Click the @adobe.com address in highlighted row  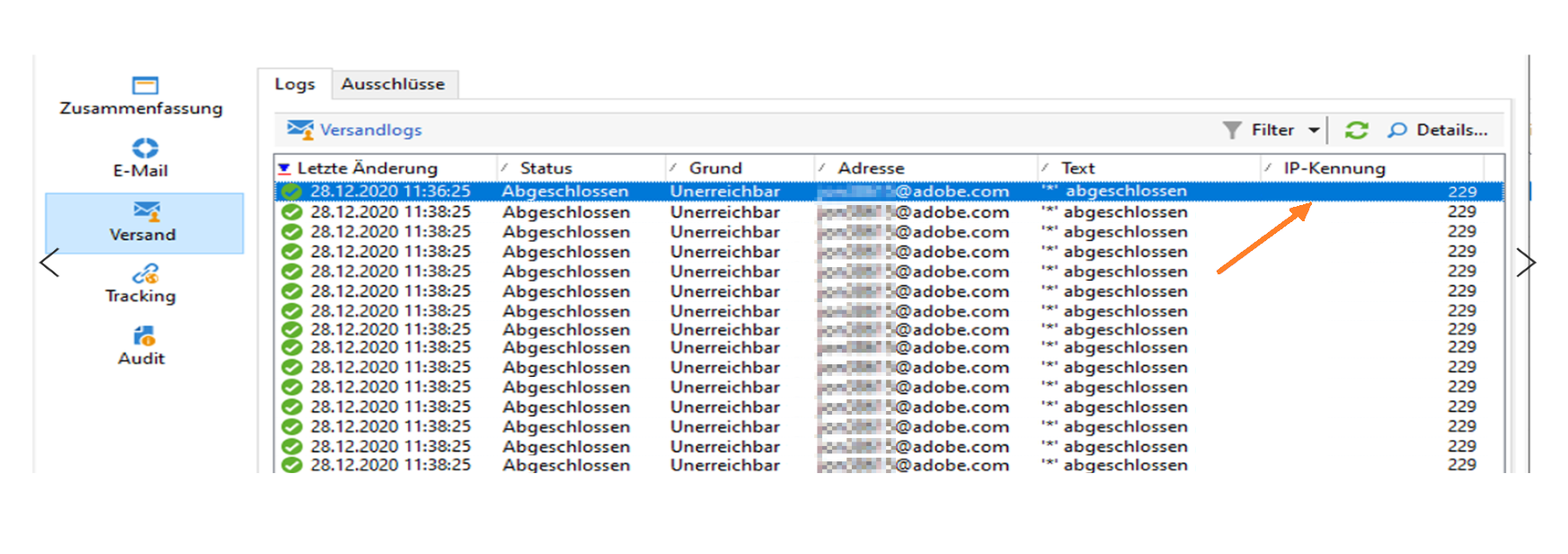point(914,191)
